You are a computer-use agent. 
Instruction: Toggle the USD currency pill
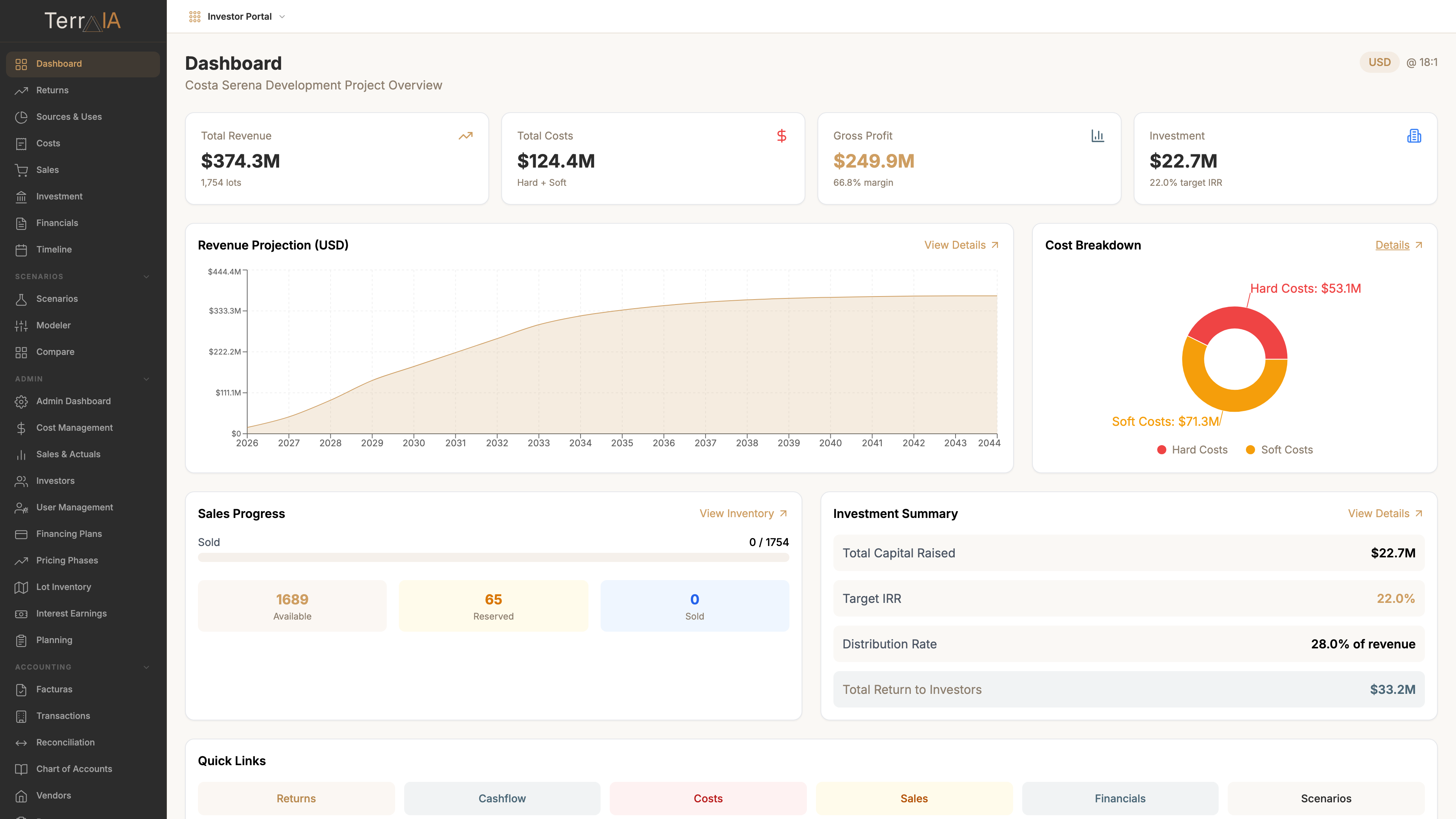tap(1379, 62)
